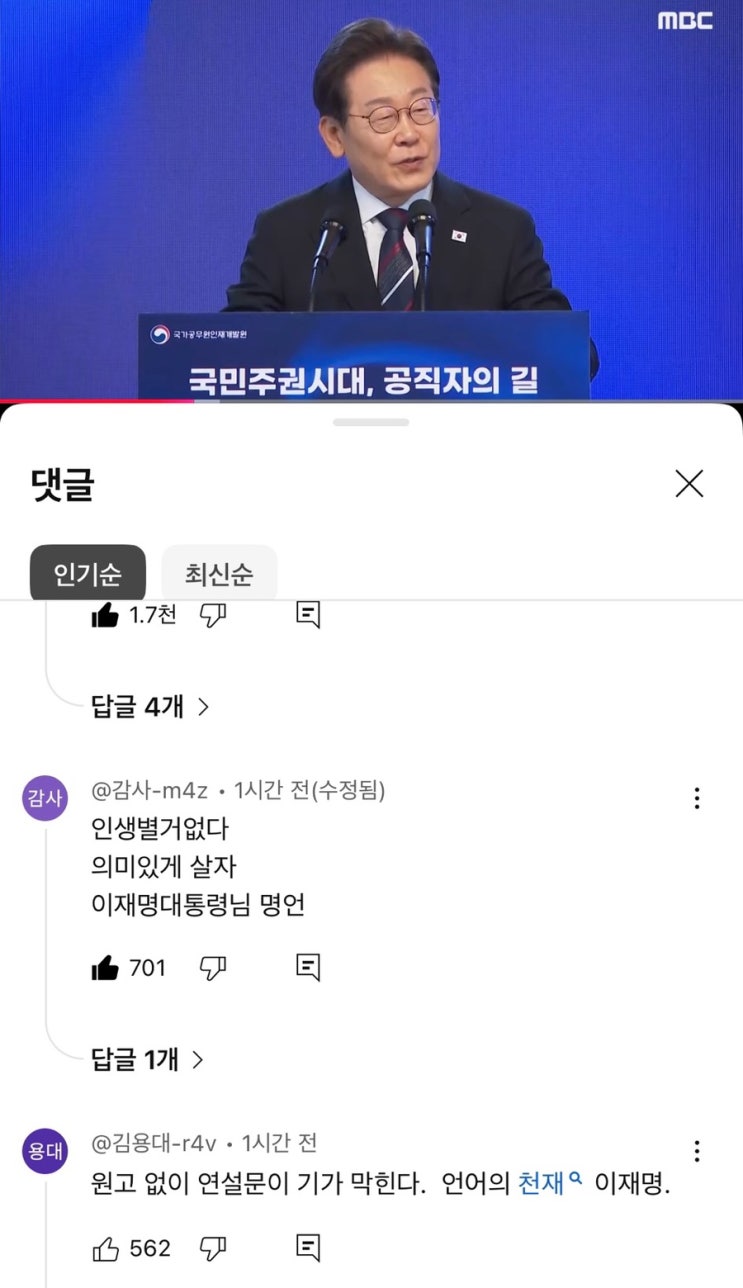
Task: Close the 댓글 comments panel
Action: (x=689, y=484)
